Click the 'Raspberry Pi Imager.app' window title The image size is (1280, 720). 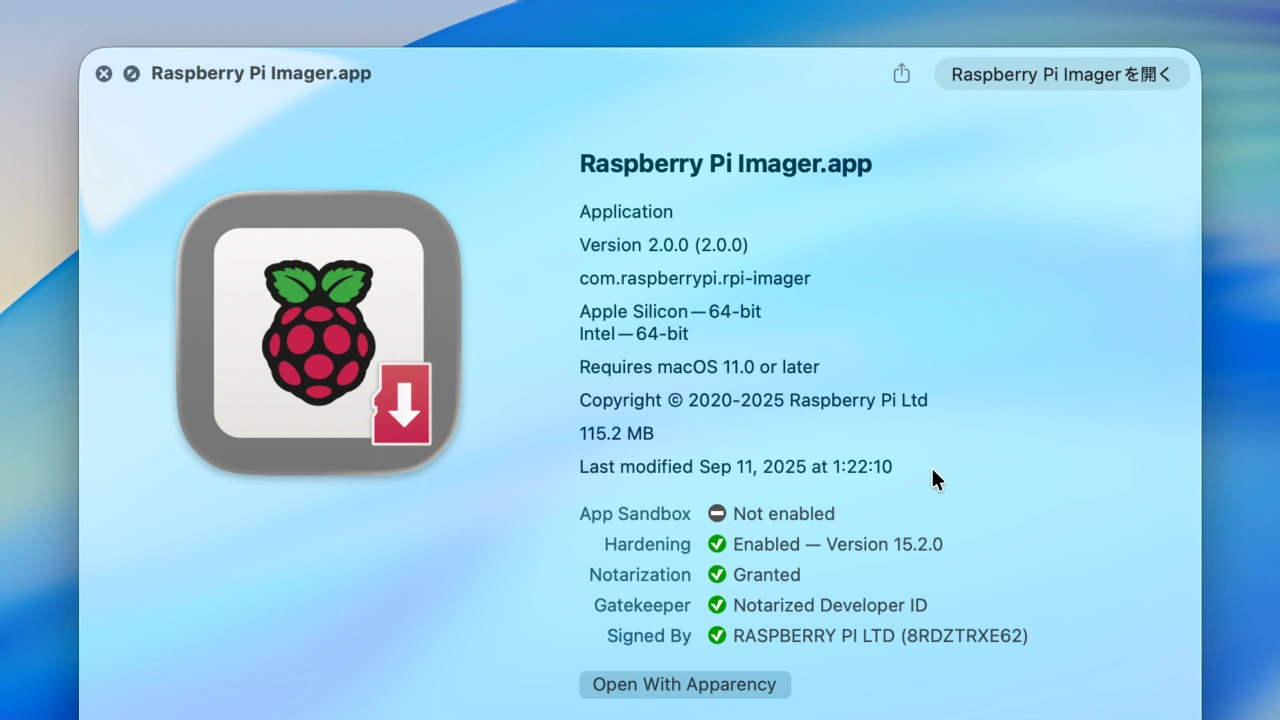pos(261,73)
